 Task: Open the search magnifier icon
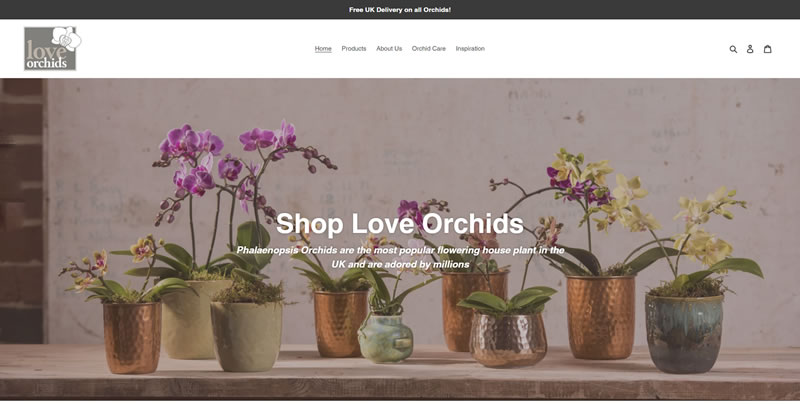click(733, 49)
